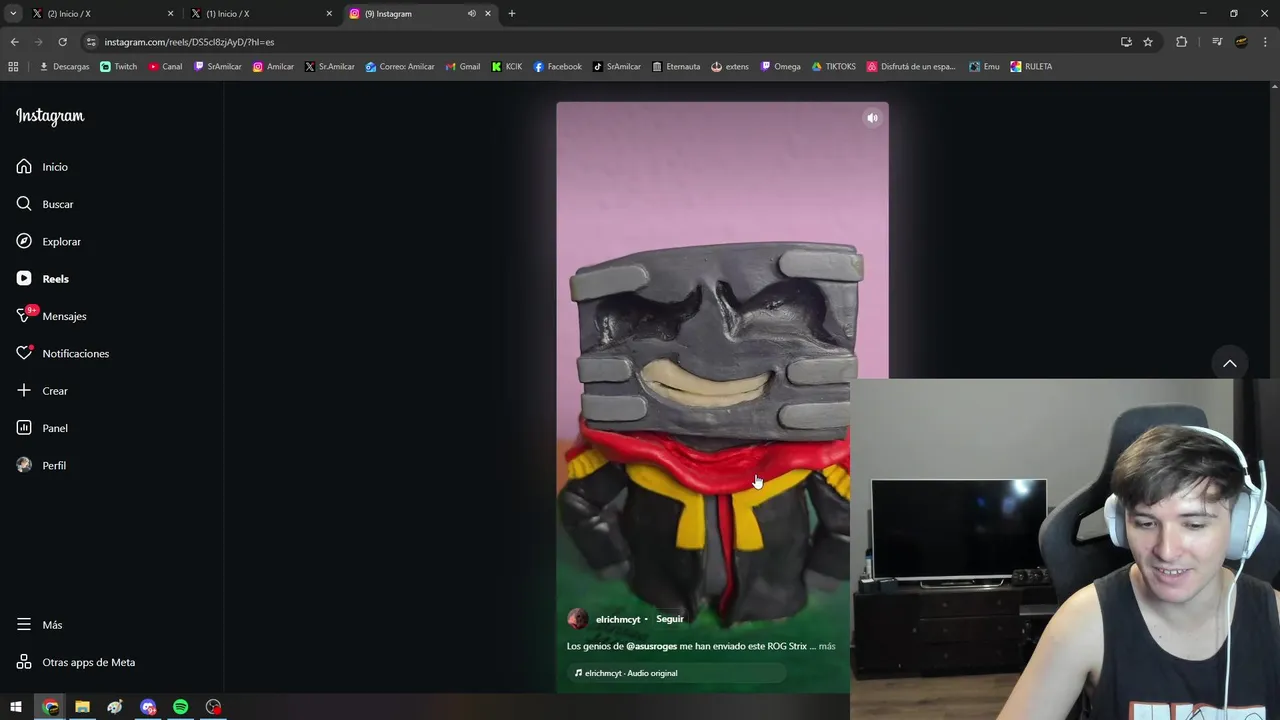Go back in browser history
Viewport: 1280px width, 720px height.
14,42
